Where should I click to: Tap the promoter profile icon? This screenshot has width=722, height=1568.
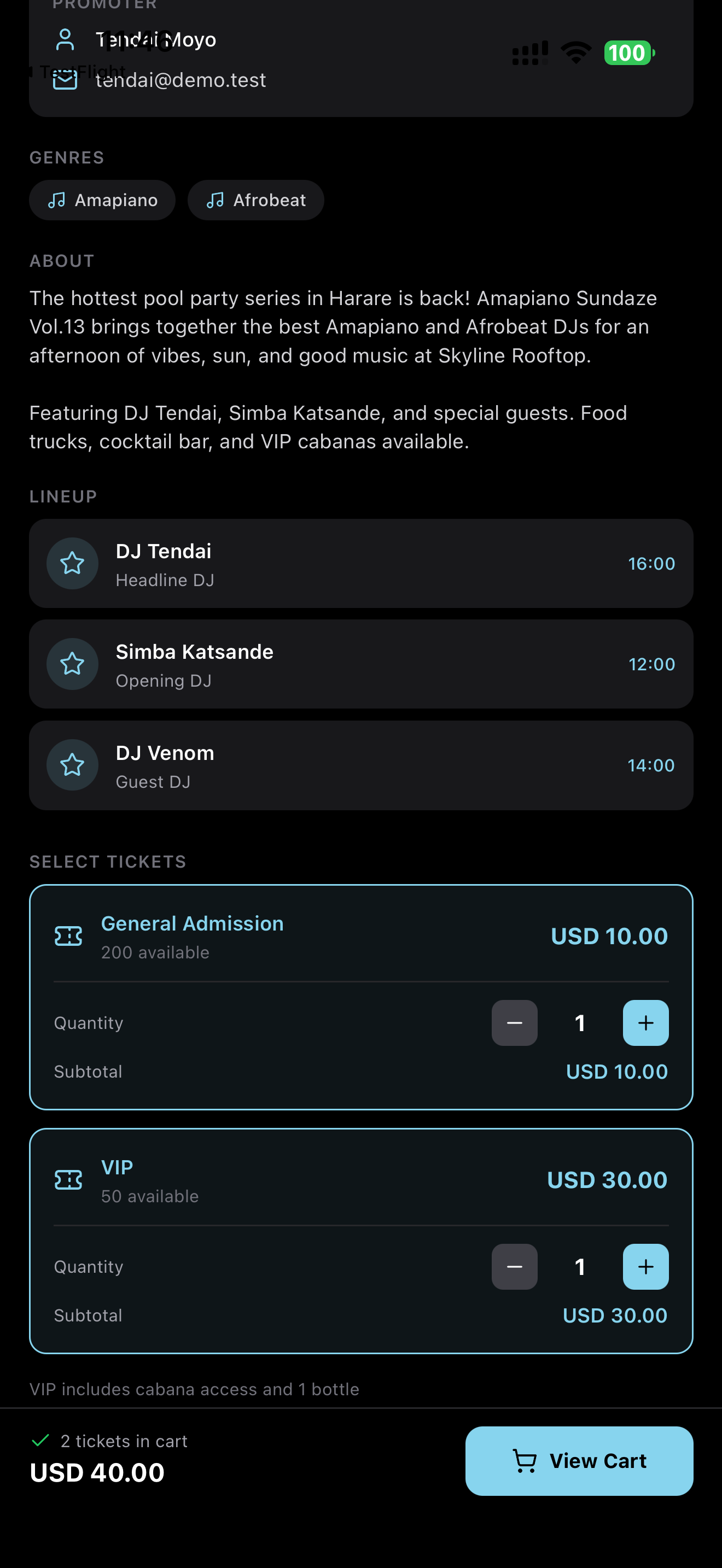click(x=65, y=39)
